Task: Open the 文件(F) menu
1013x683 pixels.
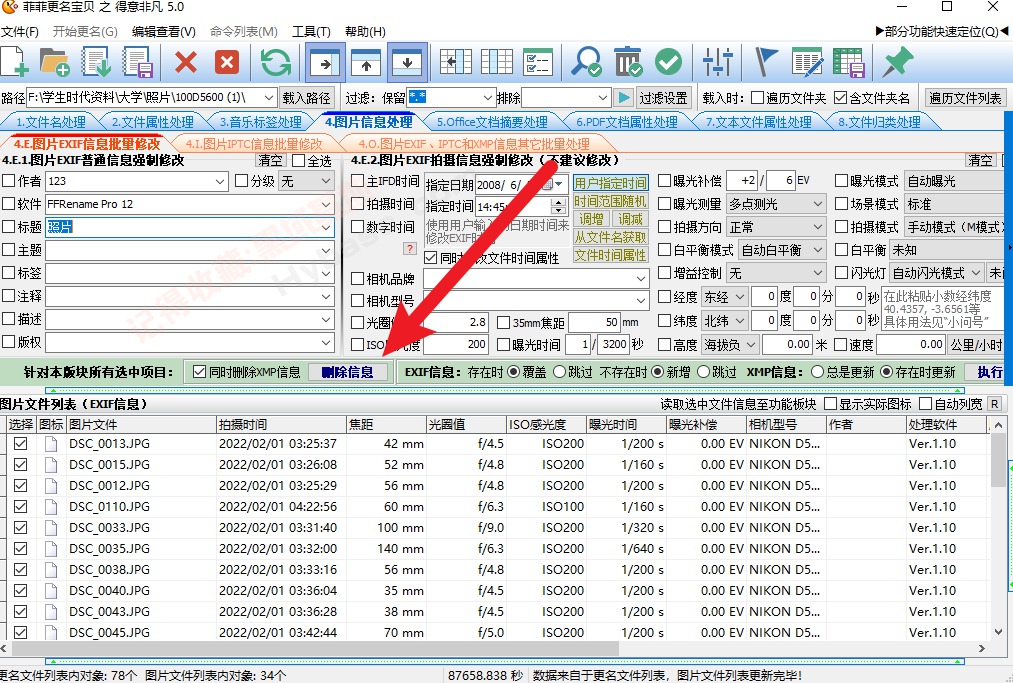Action: point(19,32)
